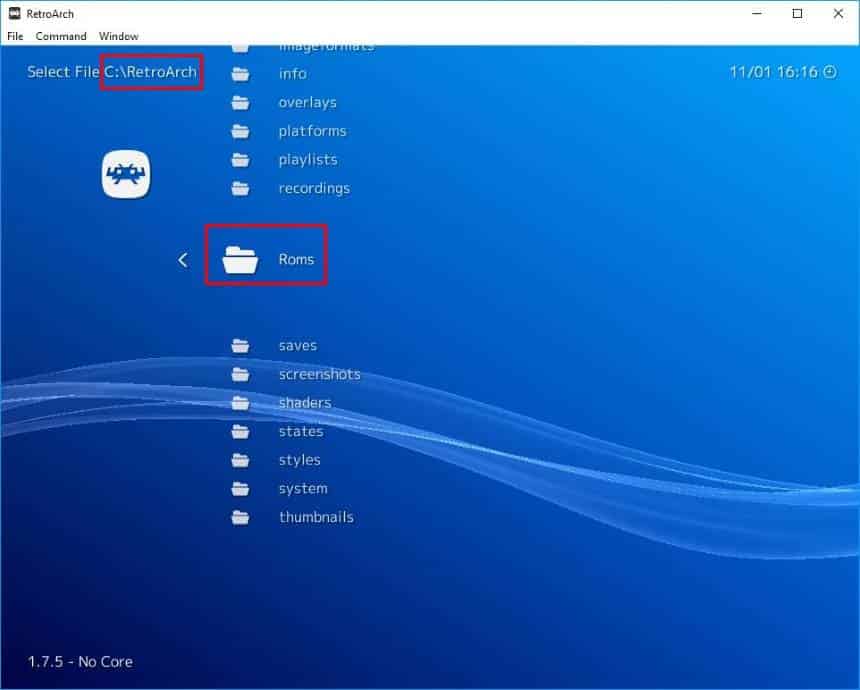Click the RetroArch title bar app icon
This screenshot has height=690, width=860.
click(14, 13)
